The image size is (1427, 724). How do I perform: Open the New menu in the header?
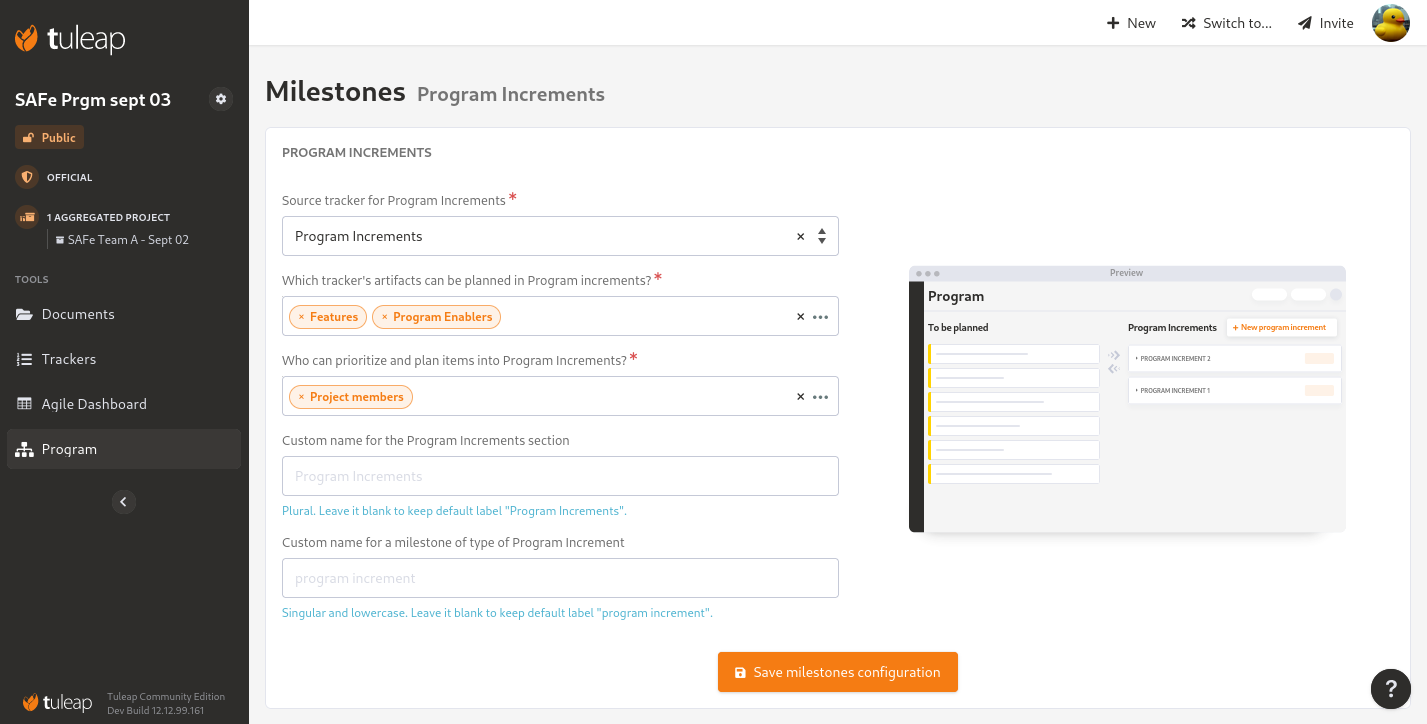[x=1130, y=22]
